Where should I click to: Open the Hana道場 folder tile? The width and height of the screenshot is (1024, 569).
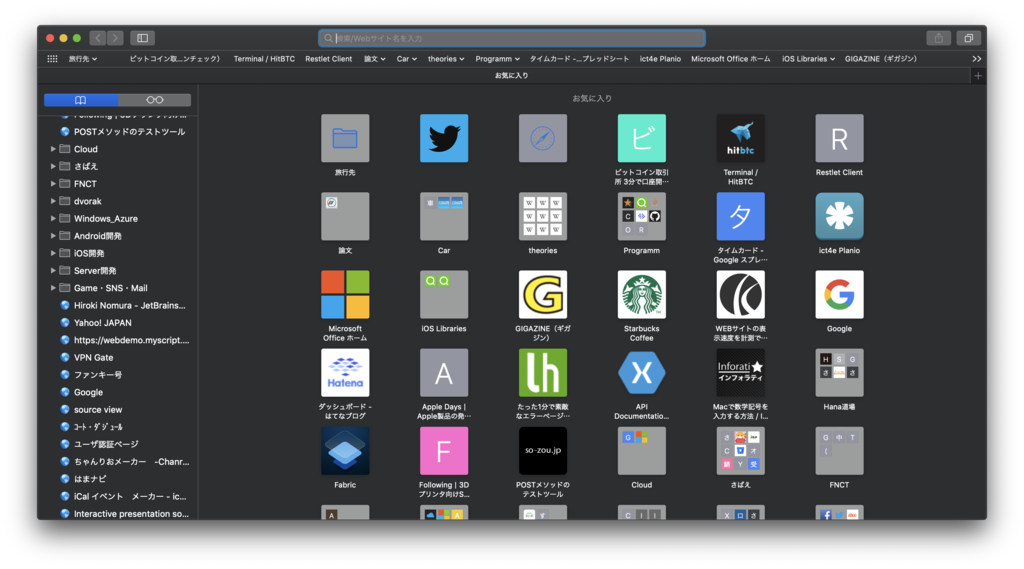[839, 372]
